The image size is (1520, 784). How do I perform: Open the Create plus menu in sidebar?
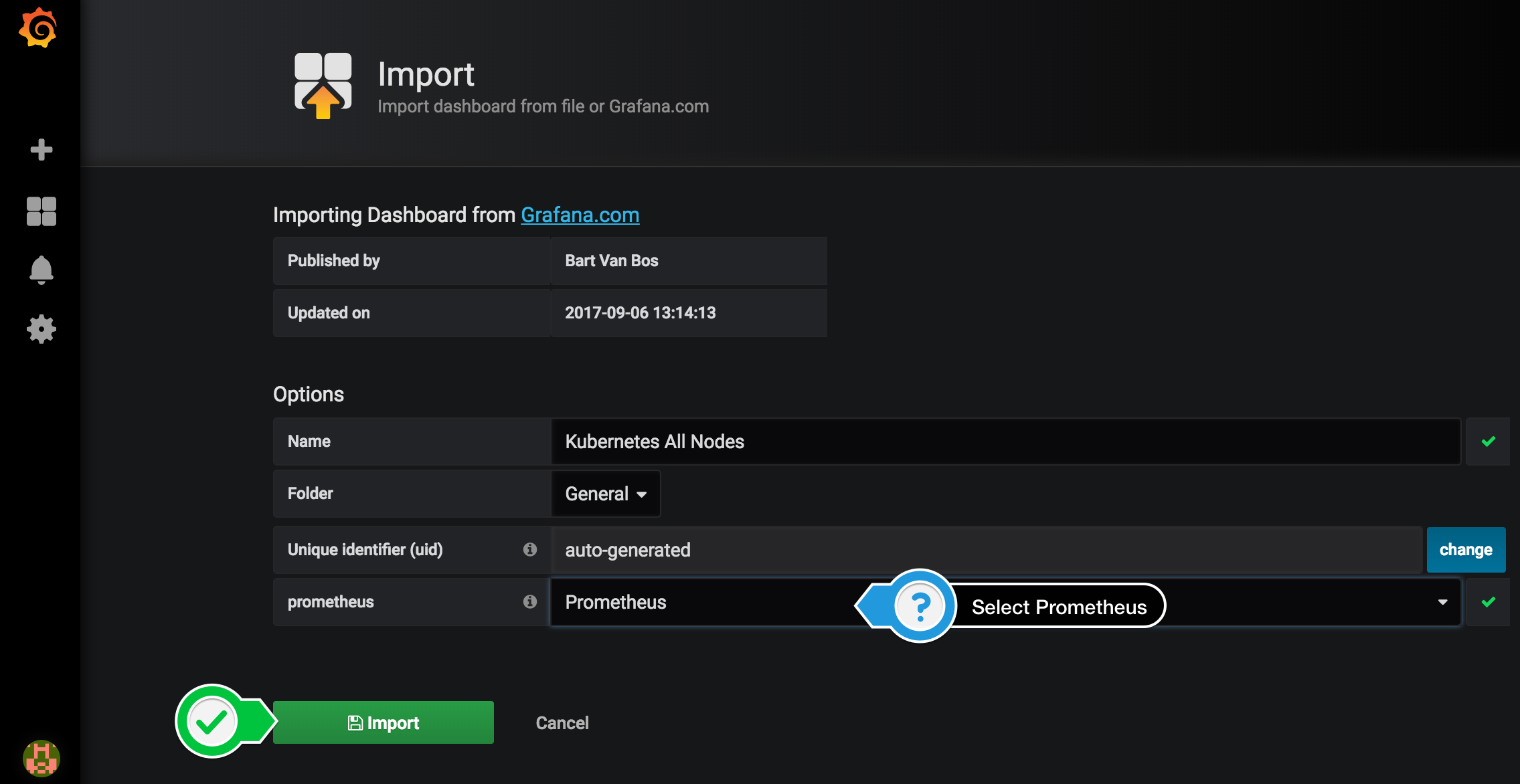pyautogui.click(x=41, y=149)
